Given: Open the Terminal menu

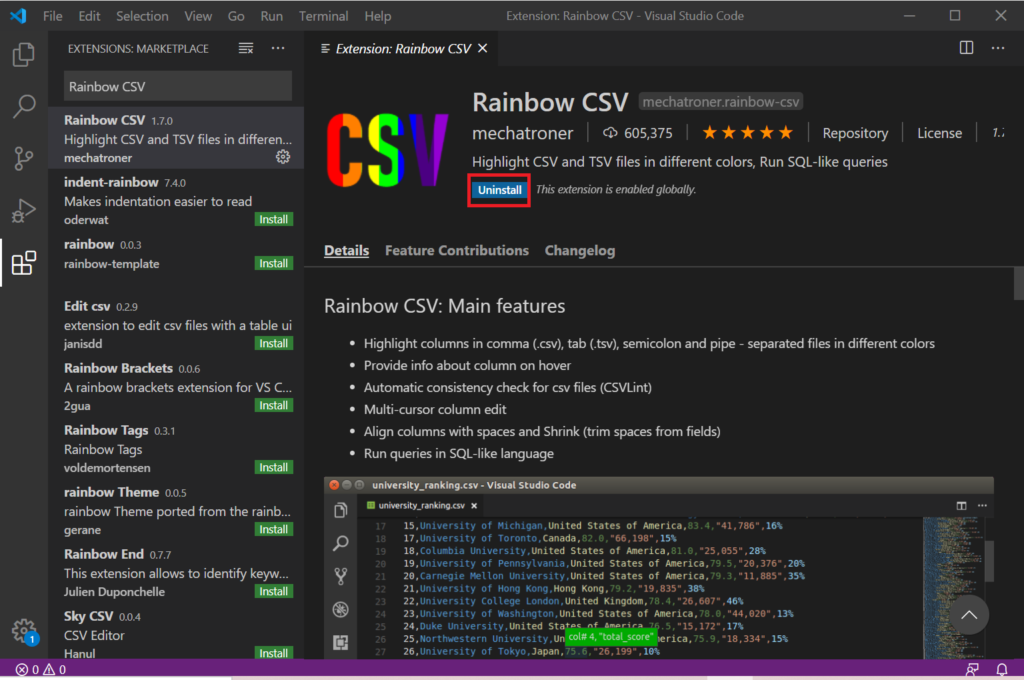Looking at the screenshot, I should click(323, 16).
